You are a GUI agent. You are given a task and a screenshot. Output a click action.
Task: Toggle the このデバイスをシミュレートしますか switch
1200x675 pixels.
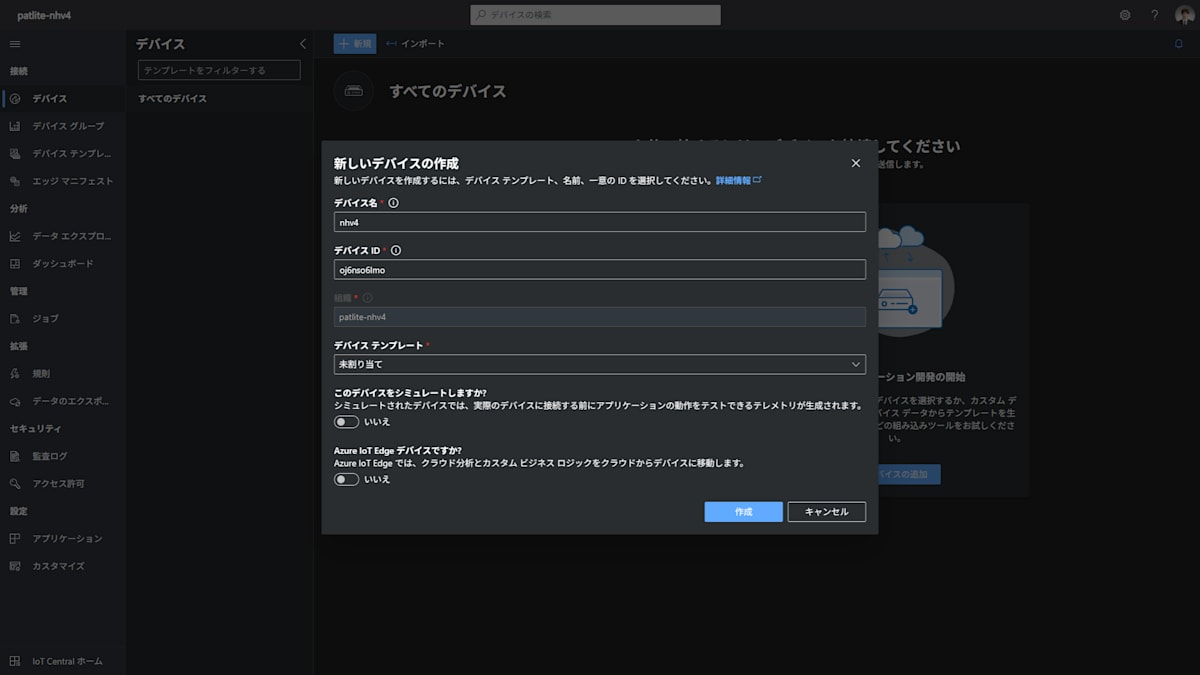346,422
